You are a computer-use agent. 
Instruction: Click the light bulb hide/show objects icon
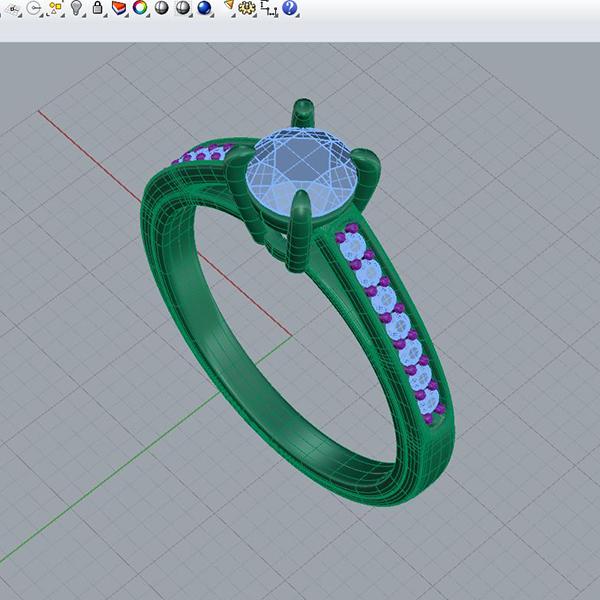pyautogui.click(x=77, y=8)
